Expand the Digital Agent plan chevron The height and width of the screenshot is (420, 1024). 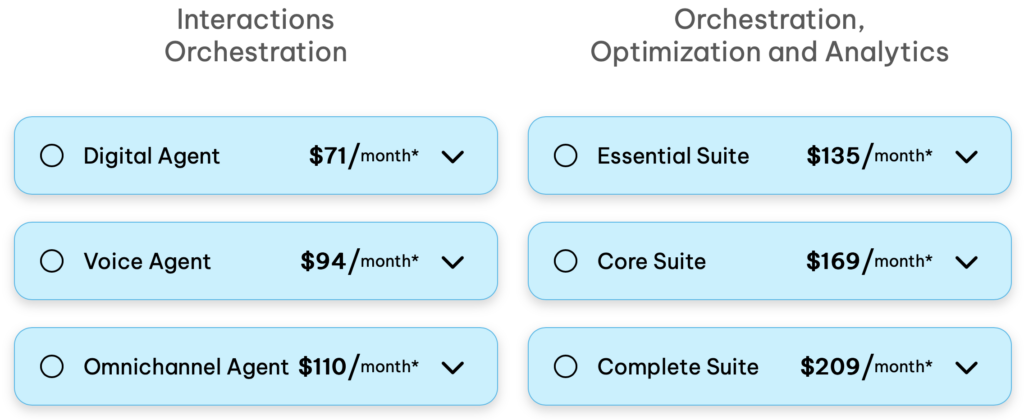453,157
